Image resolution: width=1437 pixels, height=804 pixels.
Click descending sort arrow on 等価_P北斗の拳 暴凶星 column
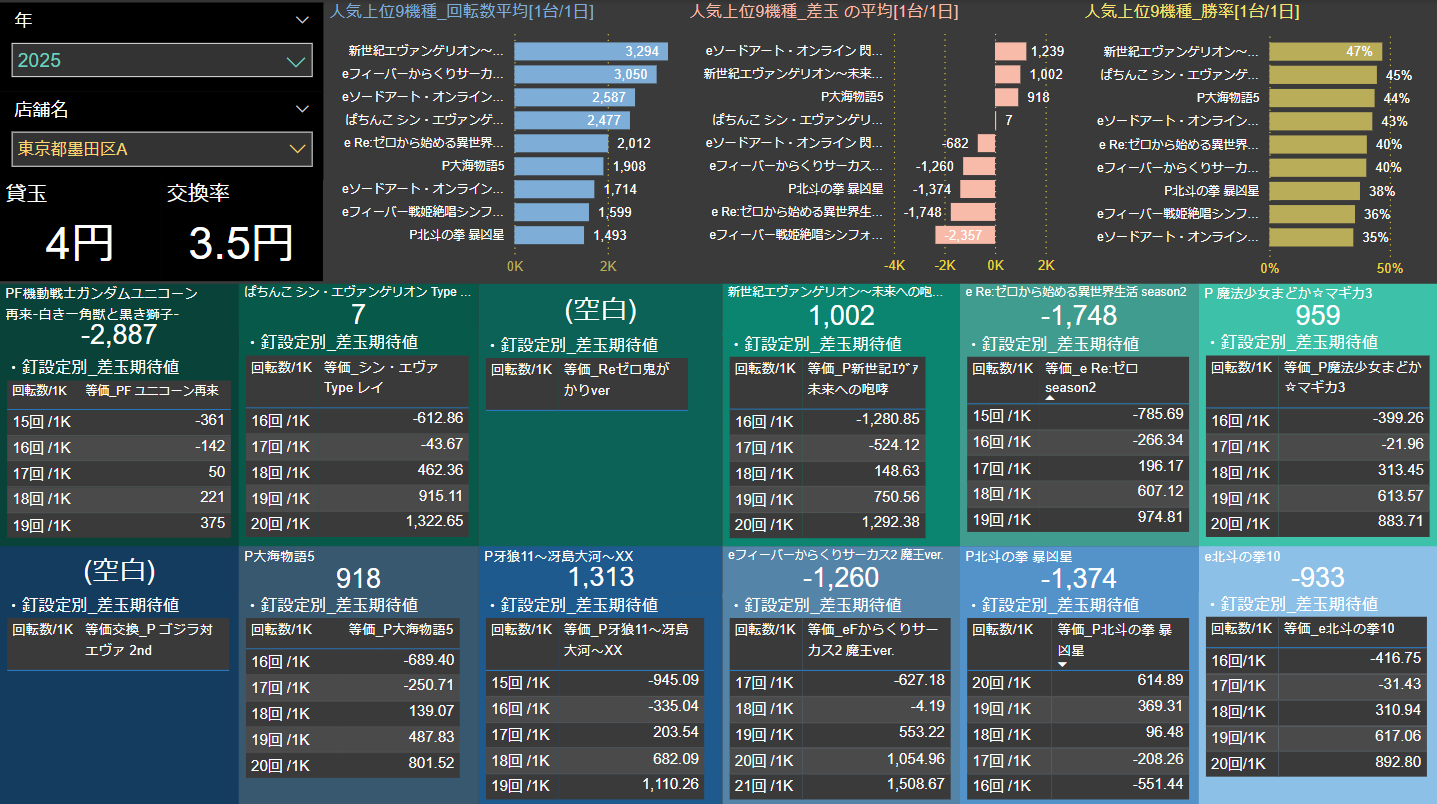[x=1062, y=664]
